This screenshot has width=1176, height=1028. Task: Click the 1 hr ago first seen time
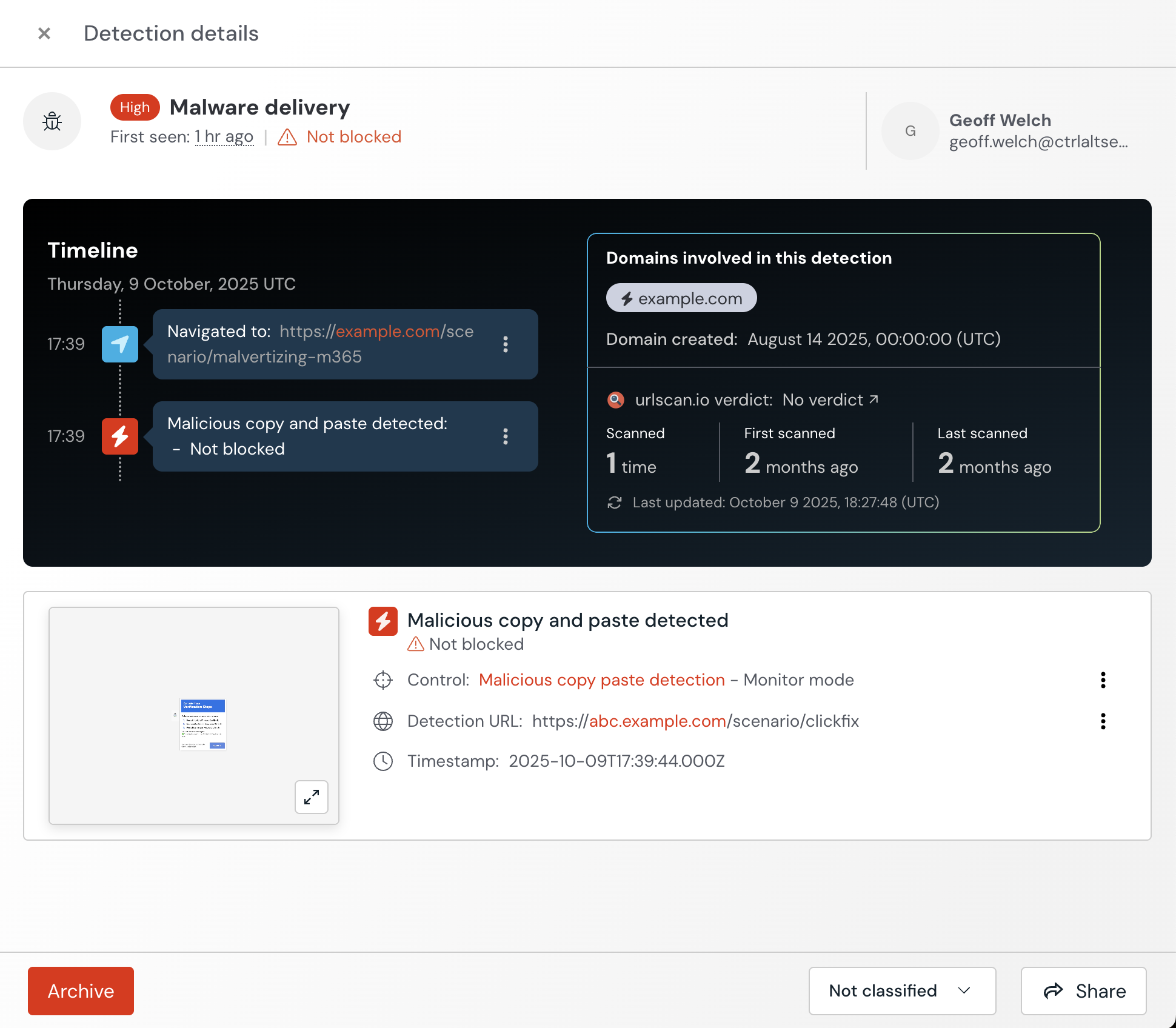point(224,137)
